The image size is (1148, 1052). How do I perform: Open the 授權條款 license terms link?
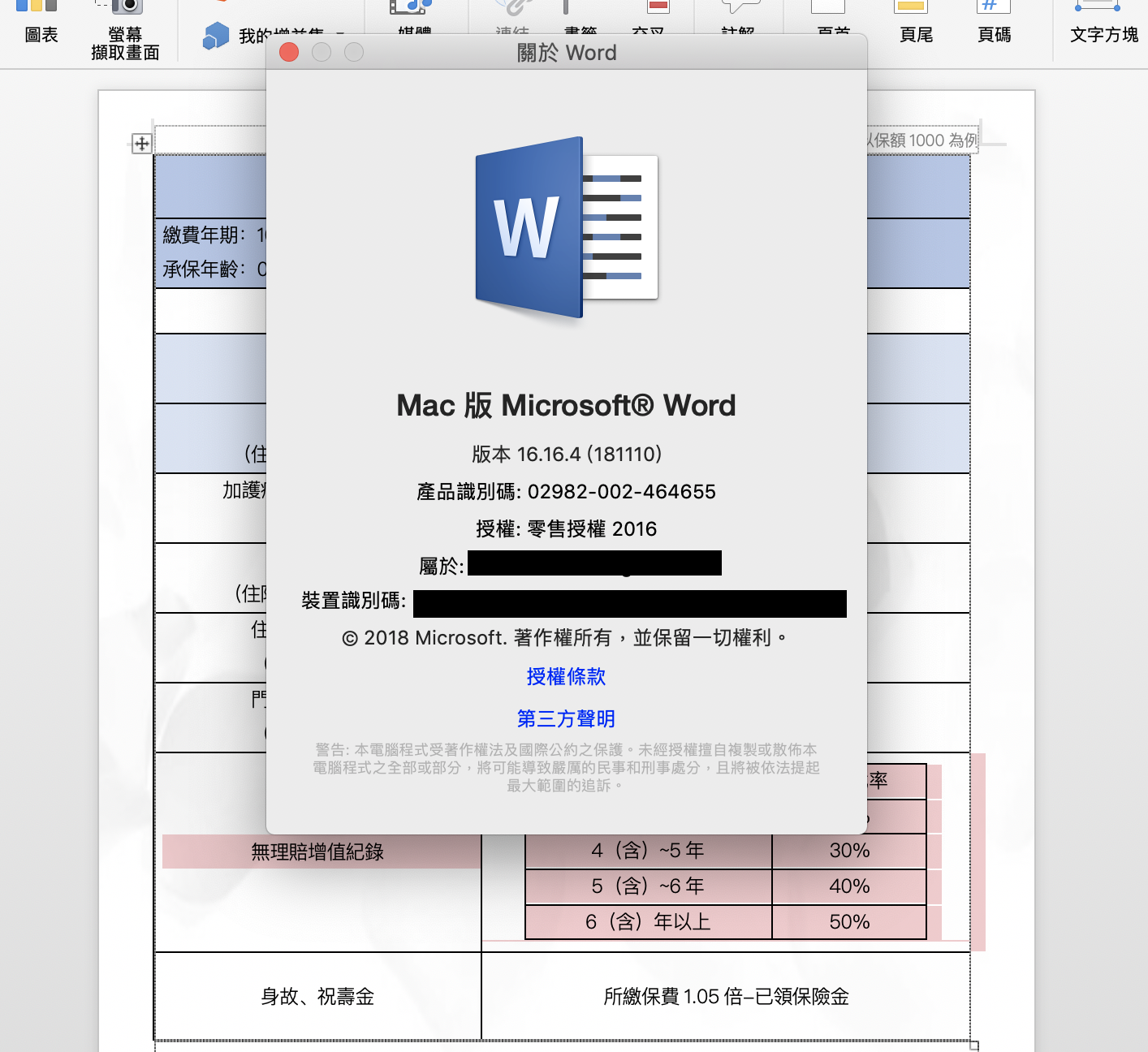click(x=566, y=677)
